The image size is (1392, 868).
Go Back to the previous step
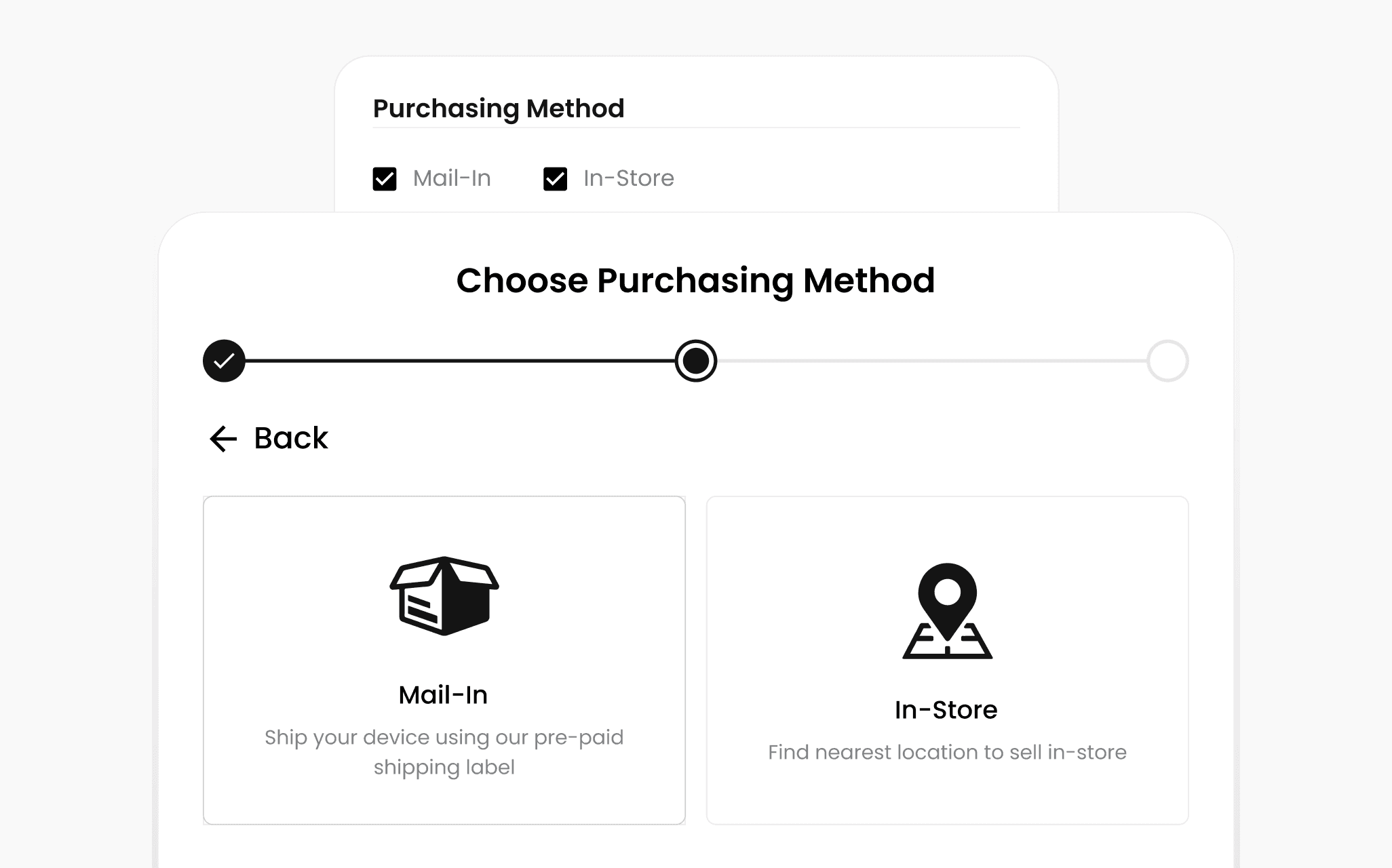(x=269, y=438)
